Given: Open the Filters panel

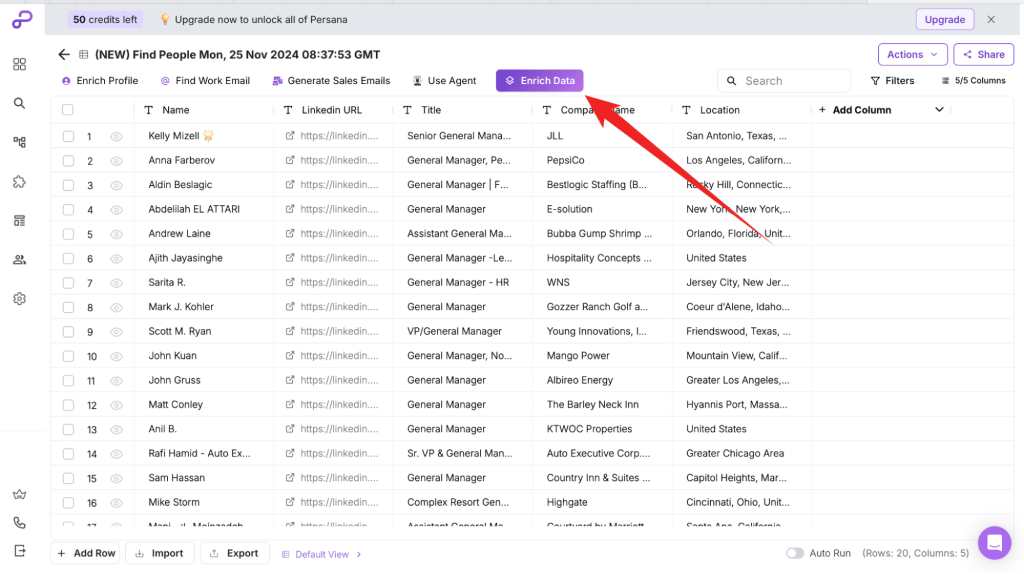Looking at the screenshot, I should pos(892,81).
